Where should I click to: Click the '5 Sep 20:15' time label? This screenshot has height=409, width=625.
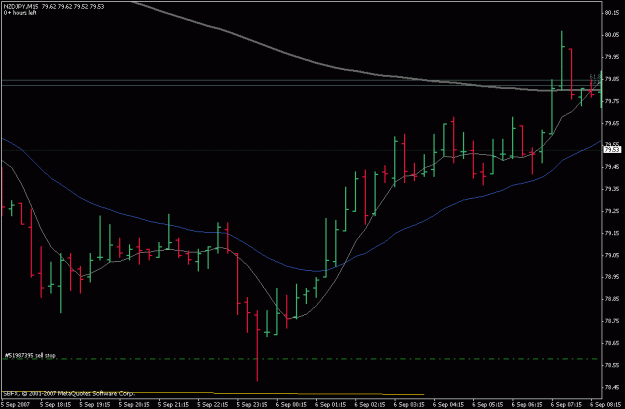pyautogui.click(x=134, y=405)
